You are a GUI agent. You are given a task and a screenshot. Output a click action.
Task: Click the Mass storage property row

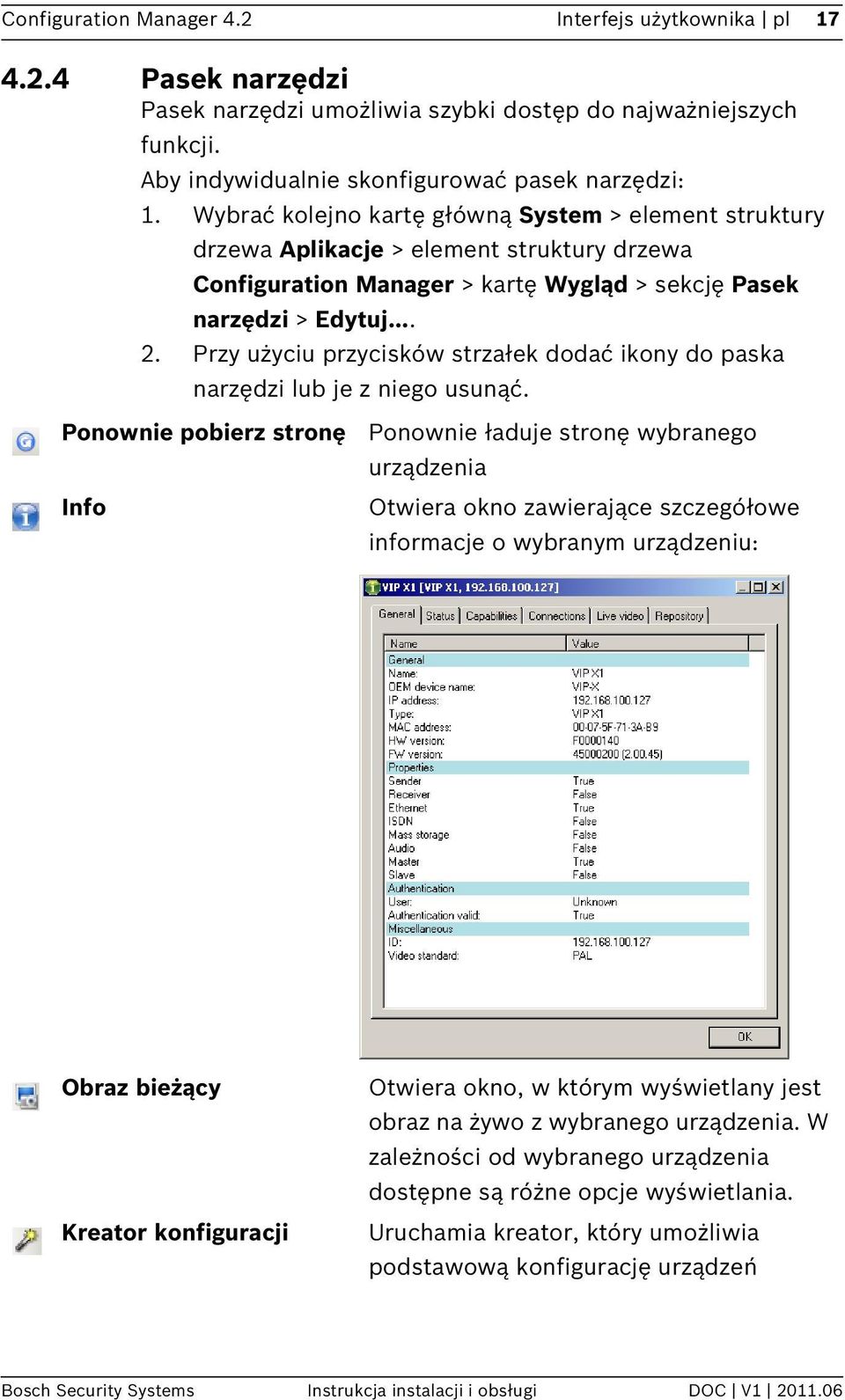(x=568, y=835)
